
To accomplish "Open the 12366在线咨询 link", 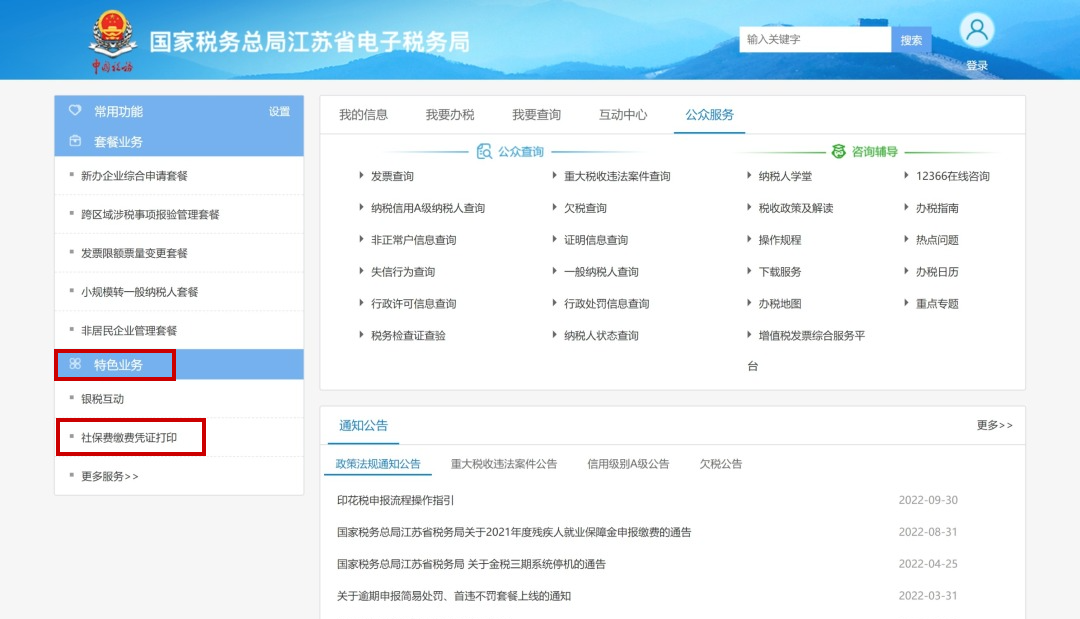I will tap(953, 176).
